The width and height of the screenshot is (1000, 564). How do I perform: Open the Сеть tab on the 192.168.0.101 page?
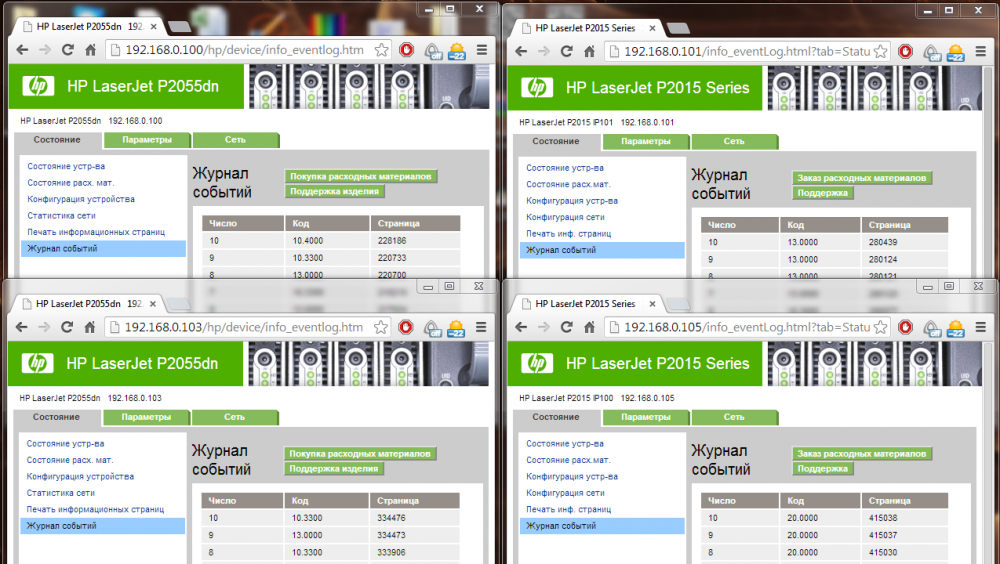(x=734, y=141)
